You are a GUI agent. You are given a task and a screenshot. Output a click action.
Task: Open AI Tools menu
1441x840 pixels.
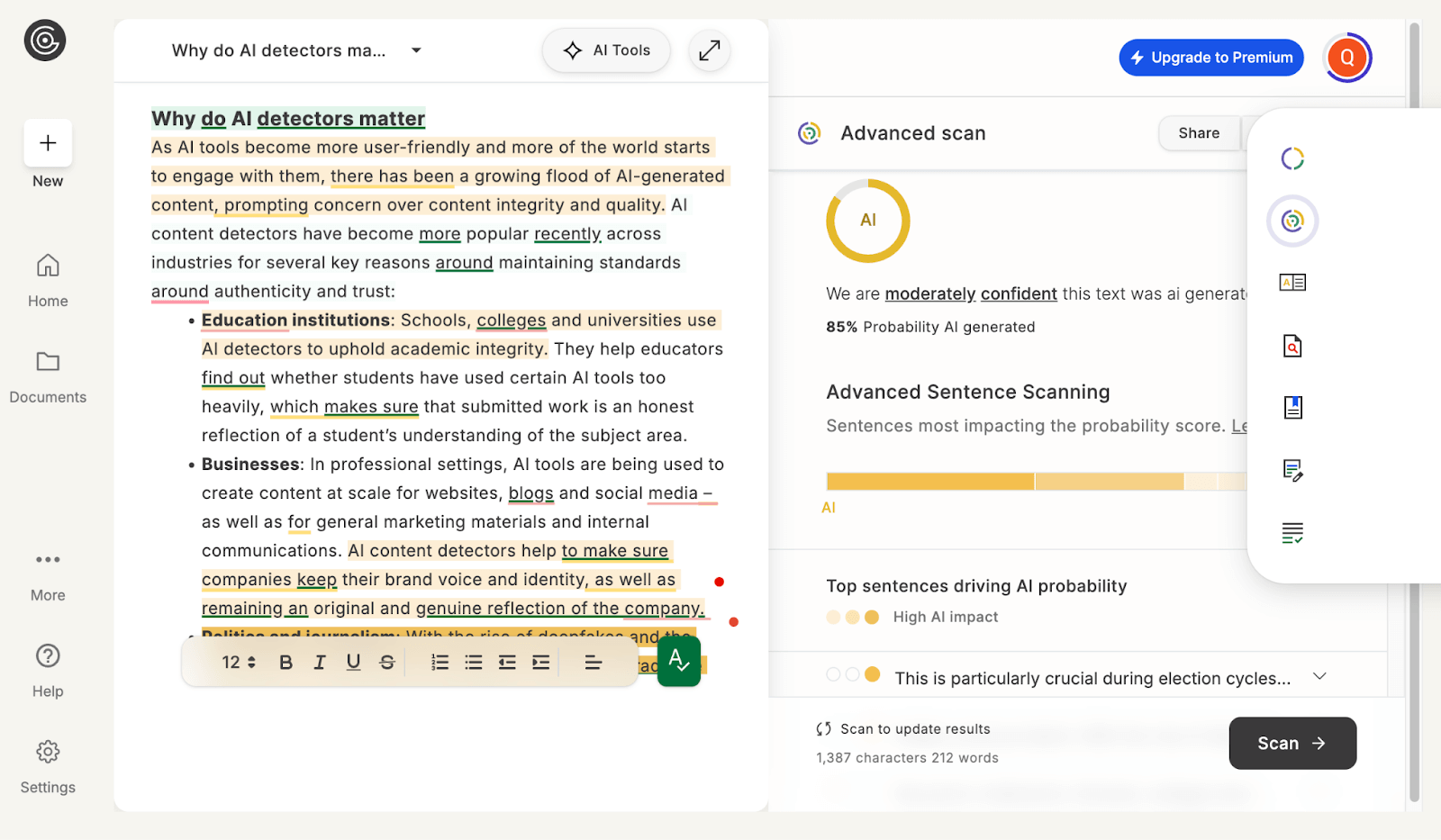tap(606, 50)
